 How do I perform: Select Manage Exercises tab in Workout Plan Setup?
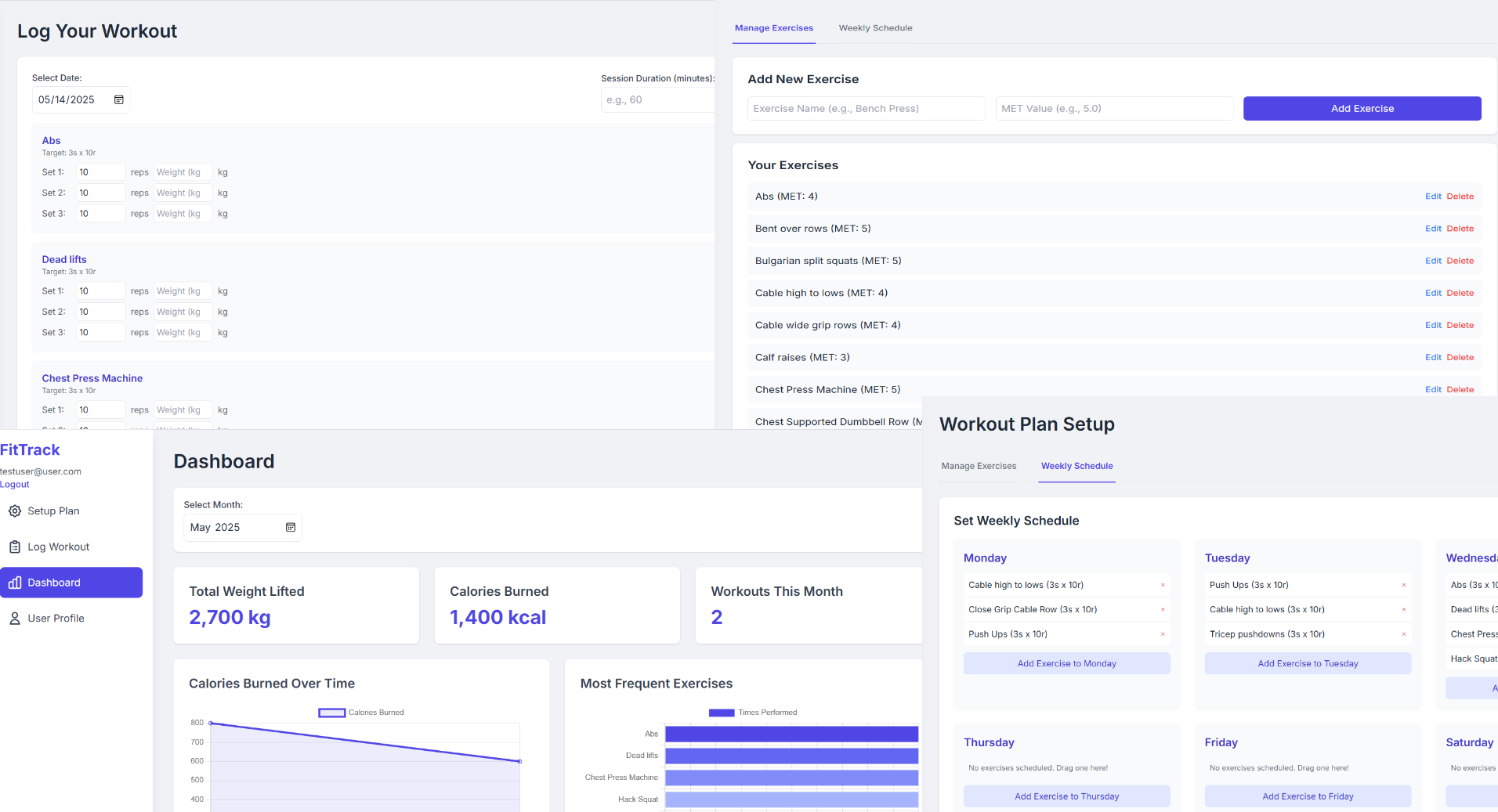[979, 466]
